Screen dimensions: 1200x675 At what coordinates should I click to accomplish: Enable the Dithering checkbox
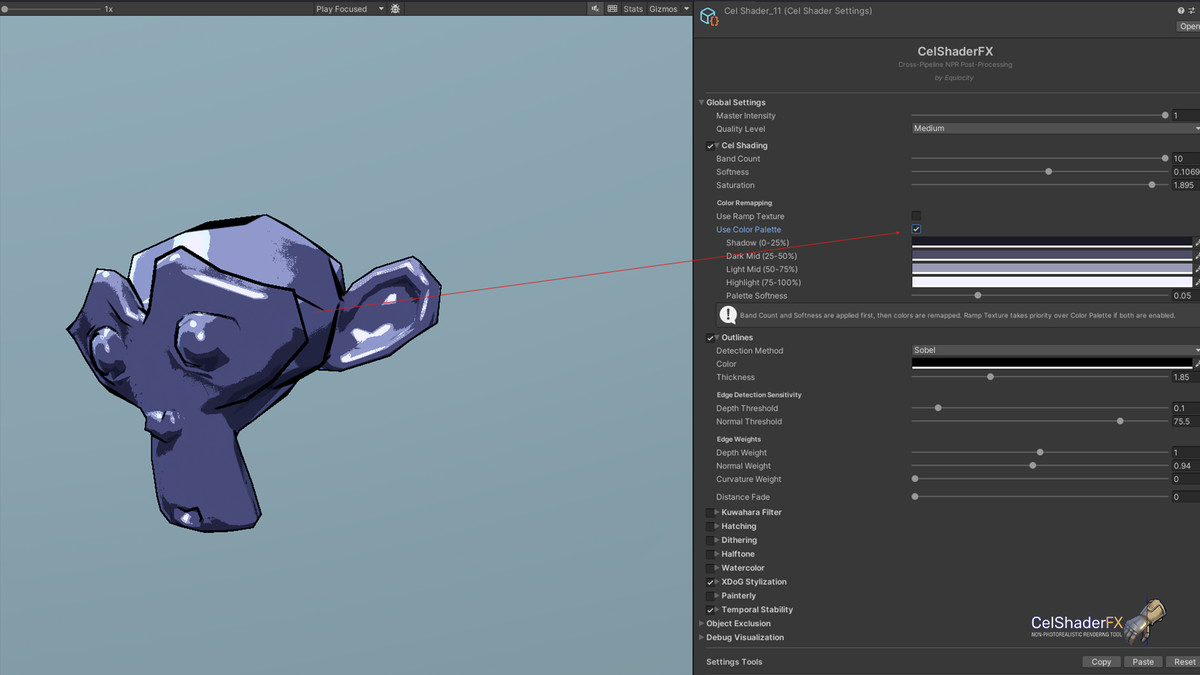pyautogui.click(x=710, y=540)
